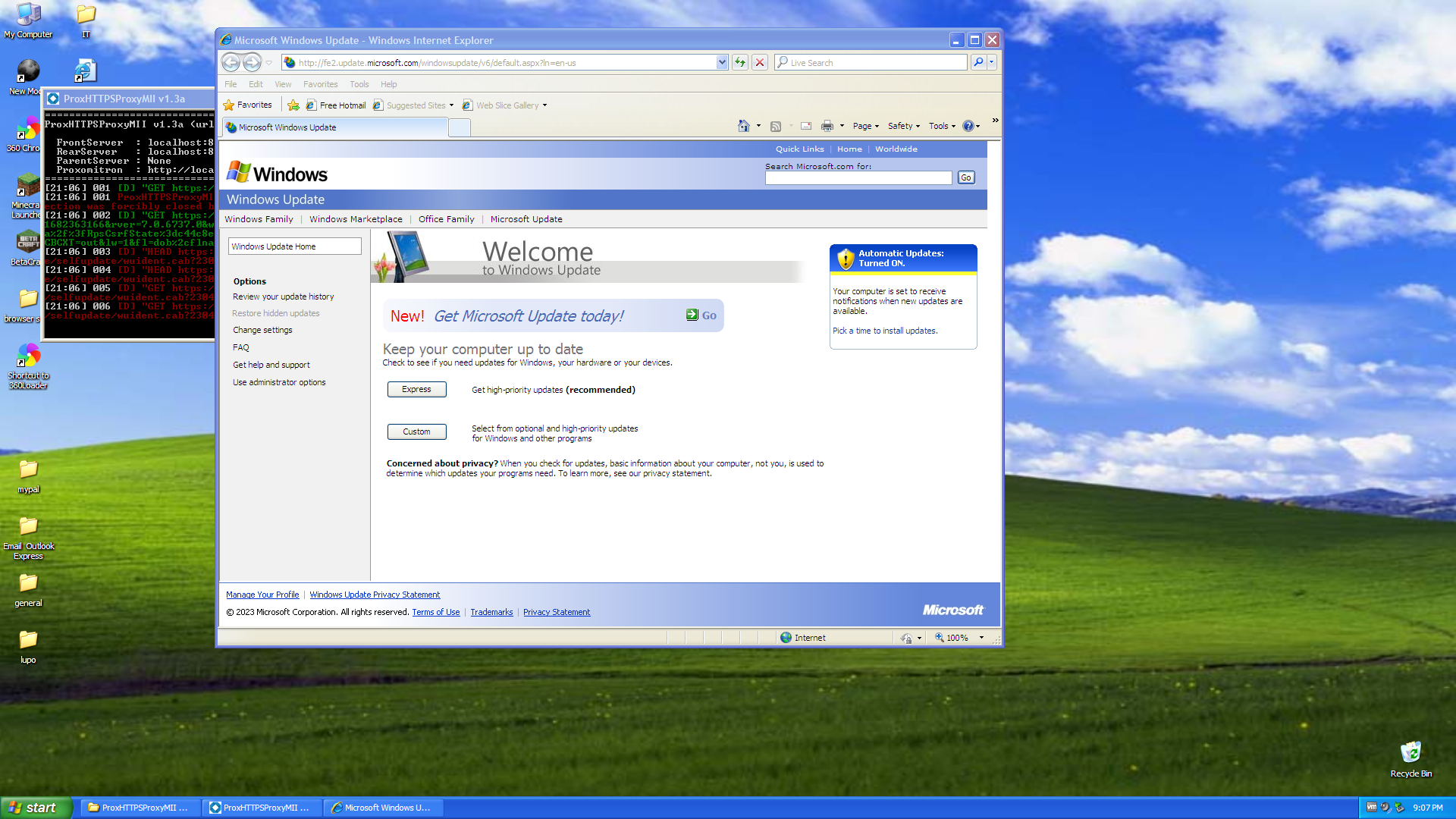Image resolution: width=1456 pixels, height=819 pixels.
Task: Click the Read Mail envelope icon
Action: click(806, 126)
